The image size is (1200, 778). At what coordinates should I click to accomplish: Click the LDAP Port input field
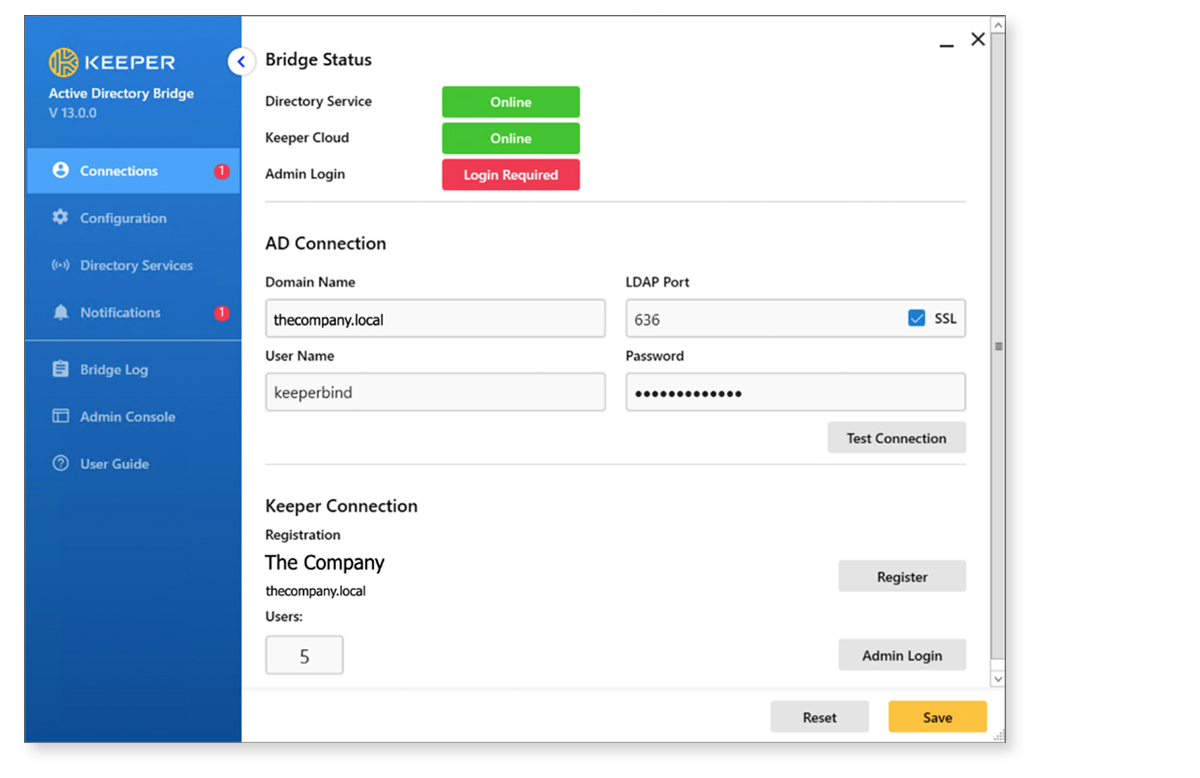795,319
